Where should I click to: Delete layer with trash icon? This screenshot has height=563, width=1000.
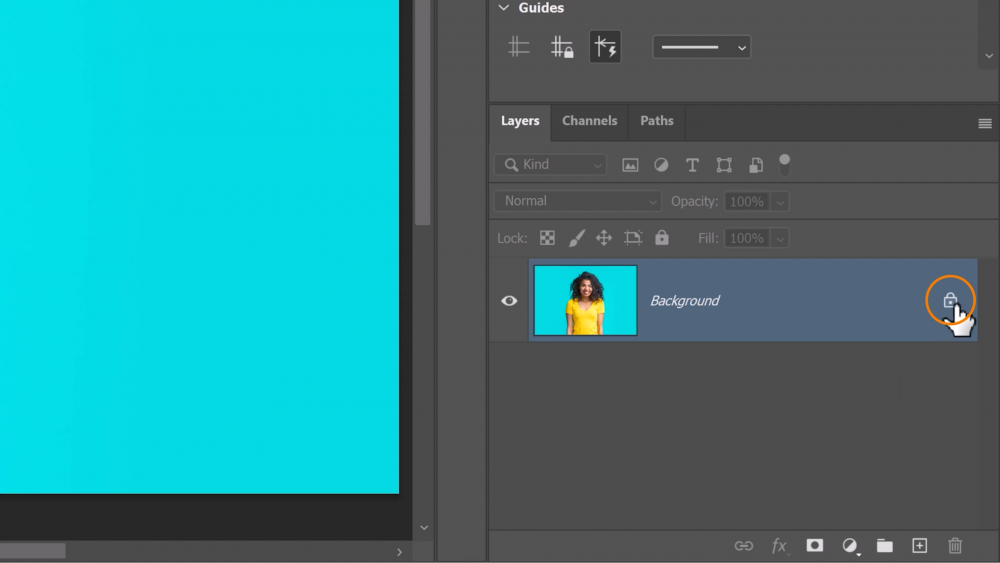point(955,546)
